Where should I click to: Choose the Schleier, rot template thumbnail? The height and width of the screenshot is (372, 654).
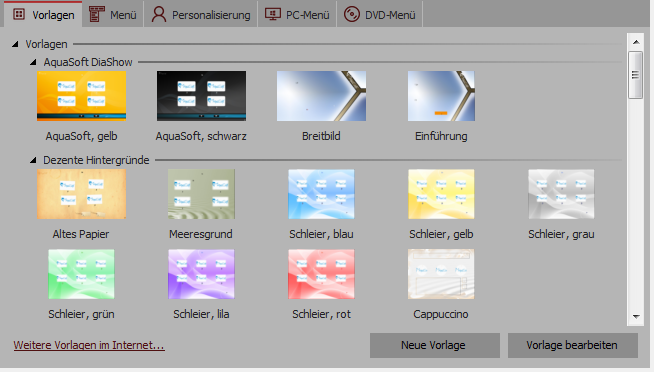click(x=321, y=274)
